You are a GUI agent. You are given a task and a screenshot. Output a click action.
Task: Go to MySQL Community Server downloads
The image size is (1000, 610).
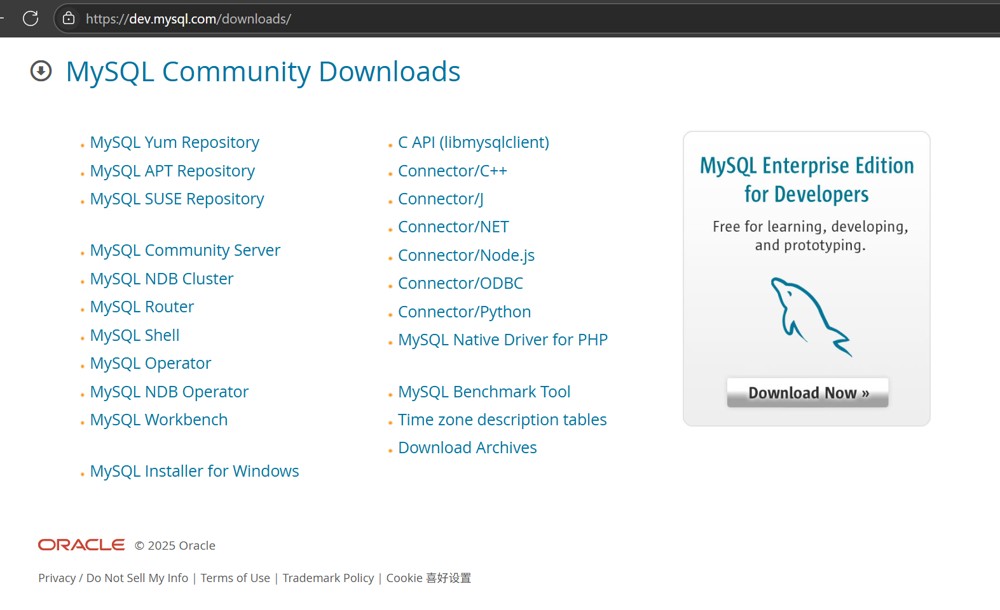pyautogui.click(x=185, y=250)
